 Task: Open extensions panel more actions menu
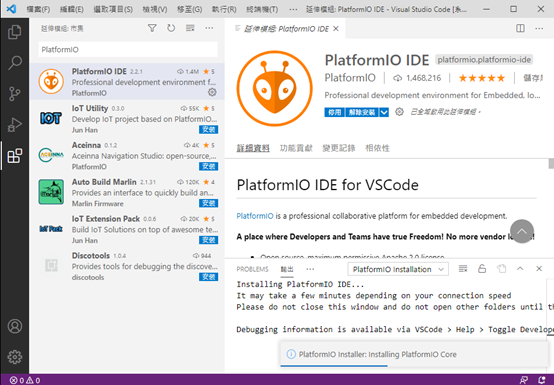209,28
